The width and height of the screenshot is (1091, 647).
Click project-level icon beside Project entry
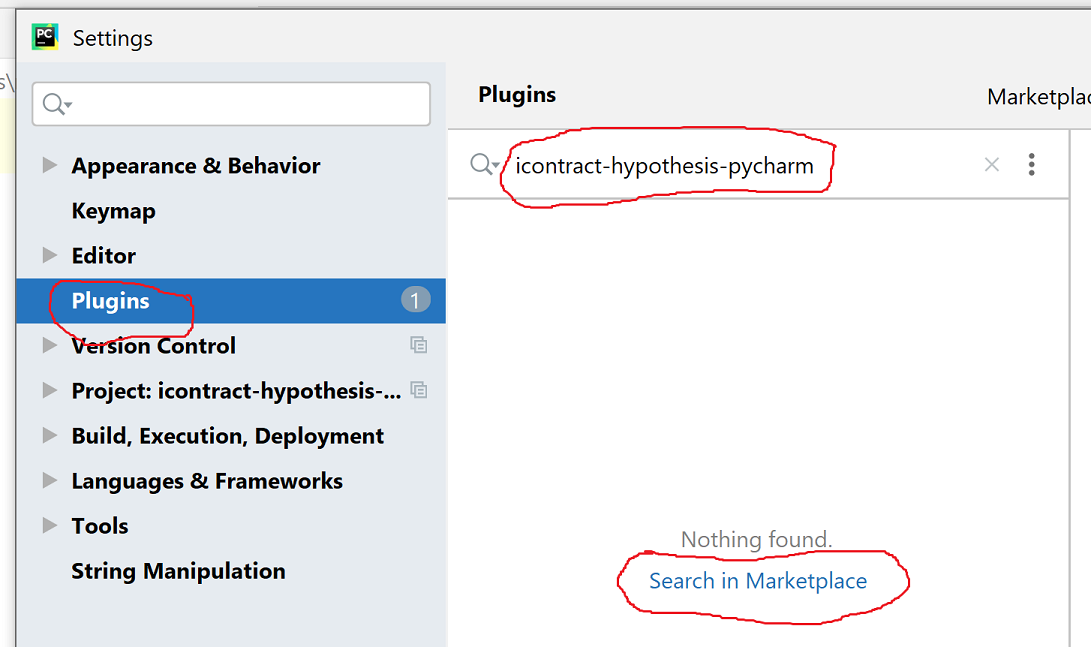click(x=418, y=390)
